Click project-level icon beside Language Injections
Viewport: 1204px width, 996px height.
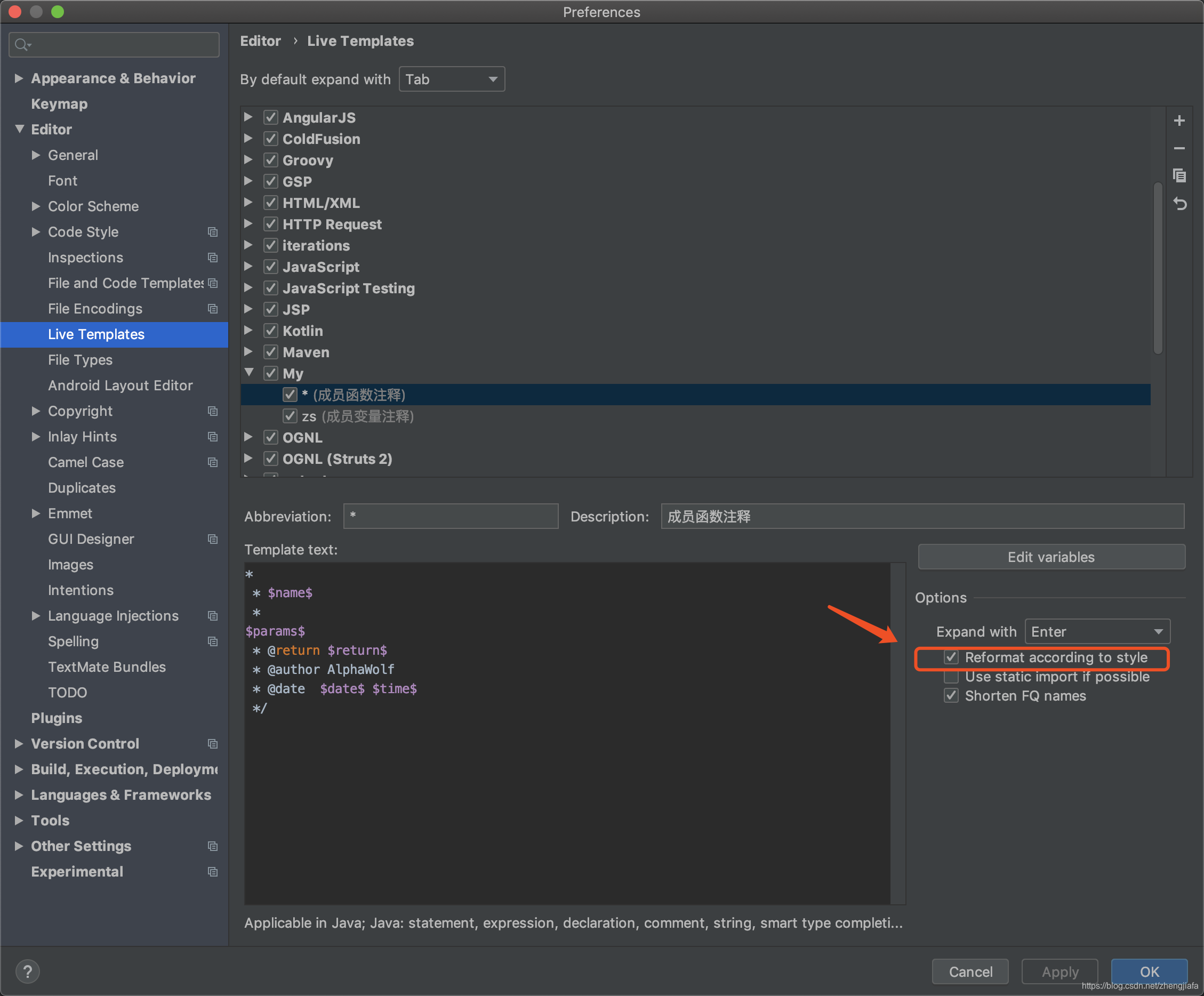[x=213, y=616]
